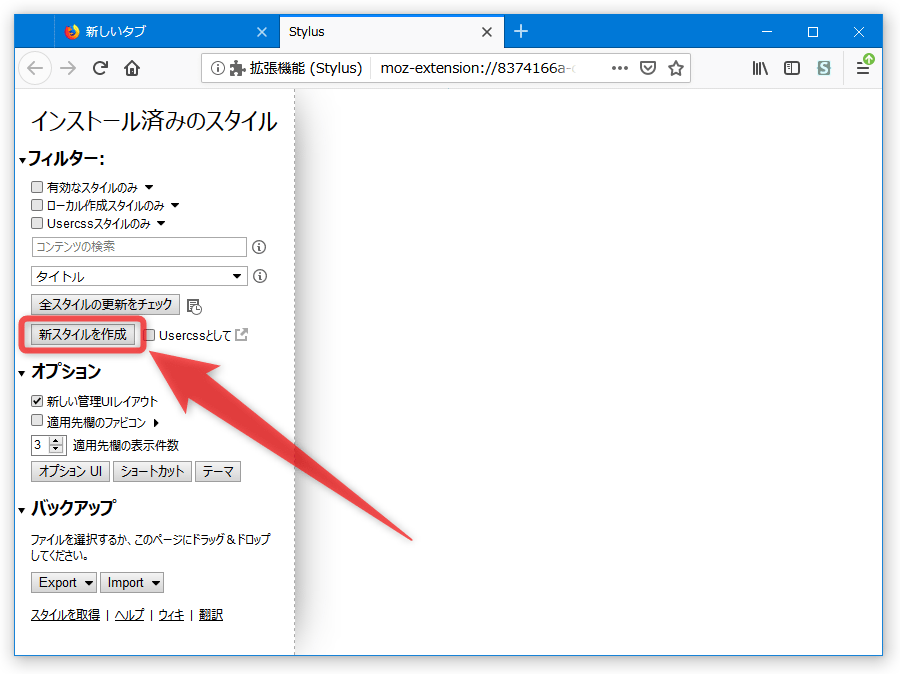This screenshot has height=674, width=900.
Task: Bookmark this page with the star
Action: pyautogui.click(x=676, y=68)
